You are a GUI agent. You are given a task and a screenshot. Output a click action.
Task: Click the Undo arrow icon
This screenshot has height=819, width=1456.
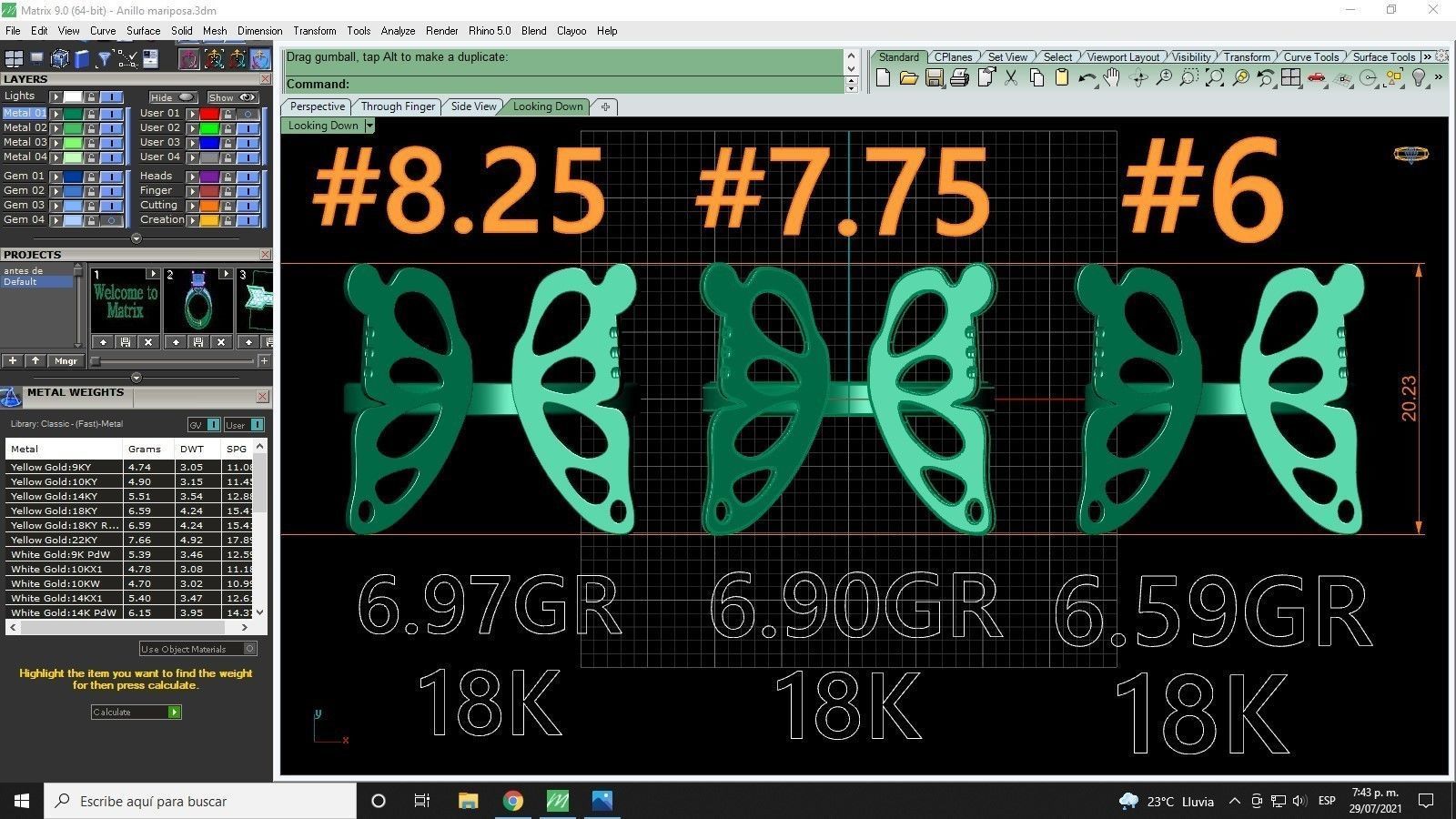tap(1087, 78)
